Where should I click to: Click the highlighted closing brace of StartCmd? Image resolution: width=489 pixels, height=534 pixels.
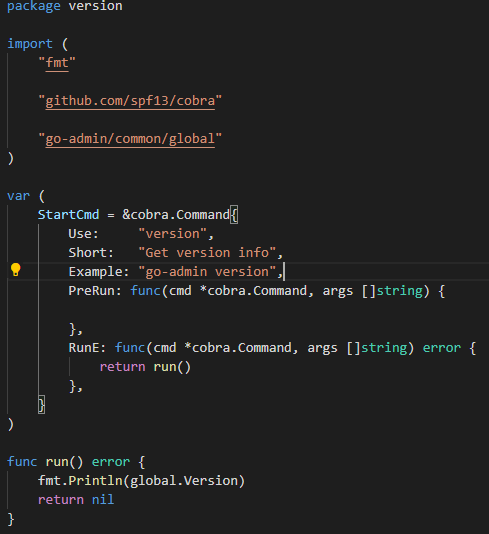[42, 405]
